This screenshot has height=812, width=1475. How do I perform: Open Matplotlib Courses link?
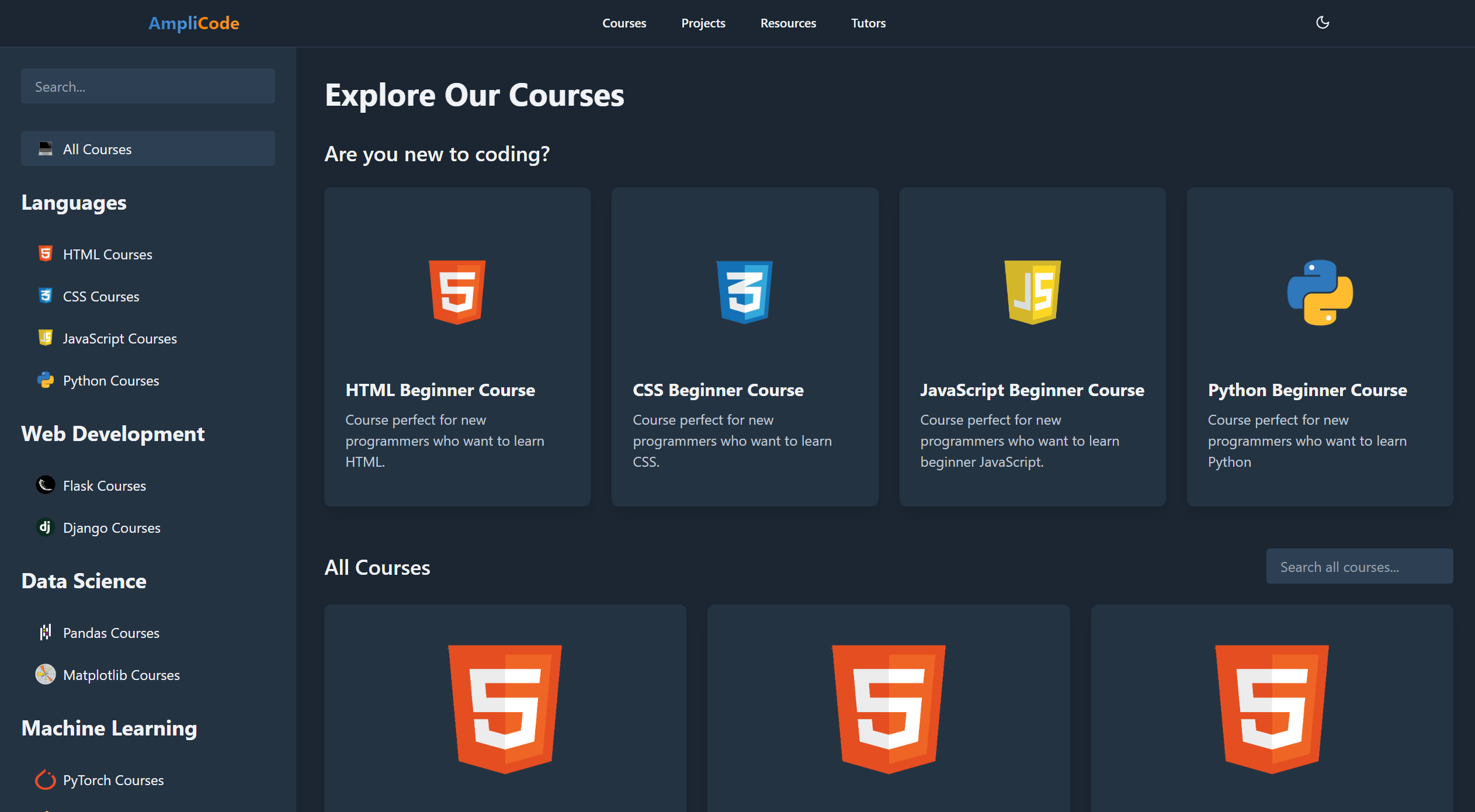122,675
